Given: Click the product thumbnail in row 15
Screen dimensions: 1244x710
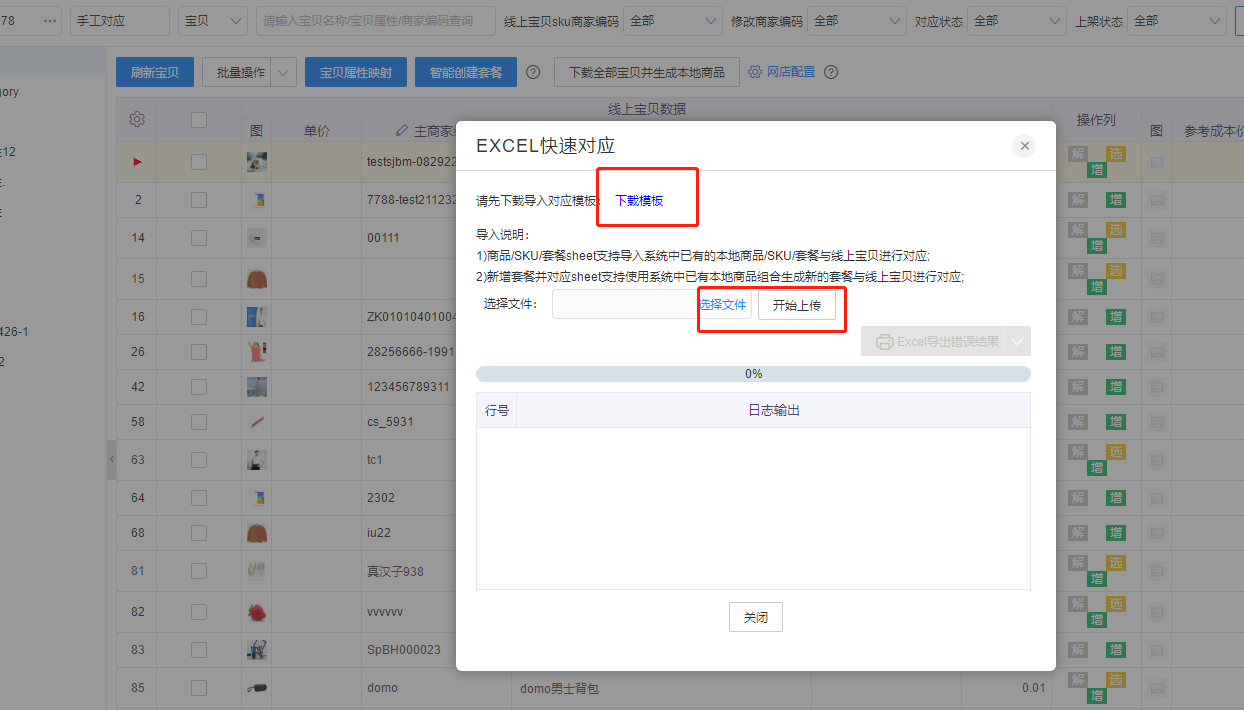Looking at the screenshot, I should [x=257, y=279].
